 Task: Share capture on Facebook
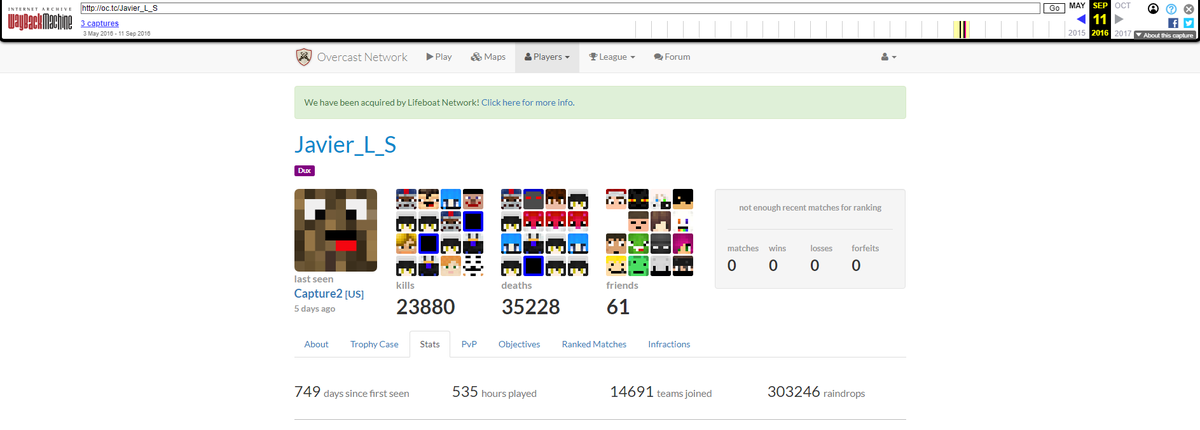pyautogui.click(x=1173, y=22)
